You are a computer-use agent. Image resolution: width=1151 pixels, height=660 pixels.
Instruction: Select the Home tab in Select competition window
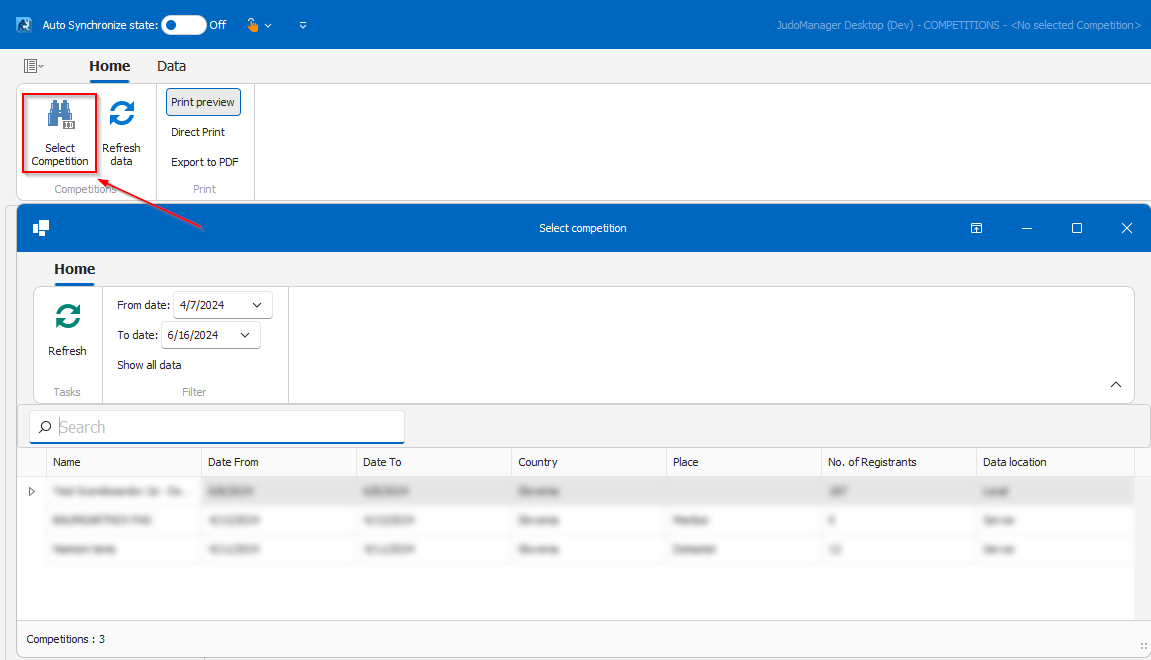point(75,269)
